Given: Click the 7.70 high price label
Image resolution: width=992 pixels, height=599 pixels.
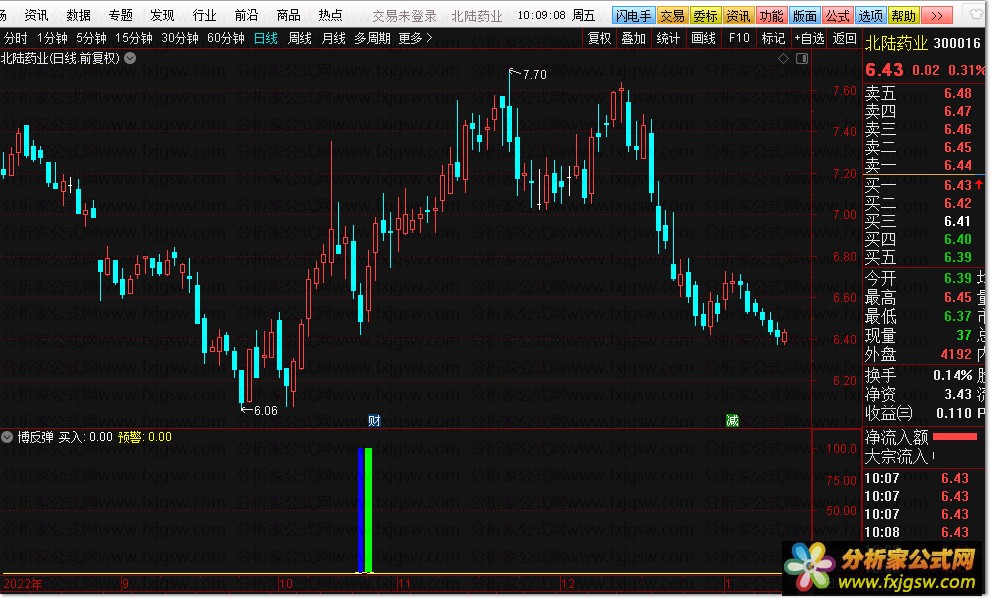Looking at the screenshot, I should (535, 75).
